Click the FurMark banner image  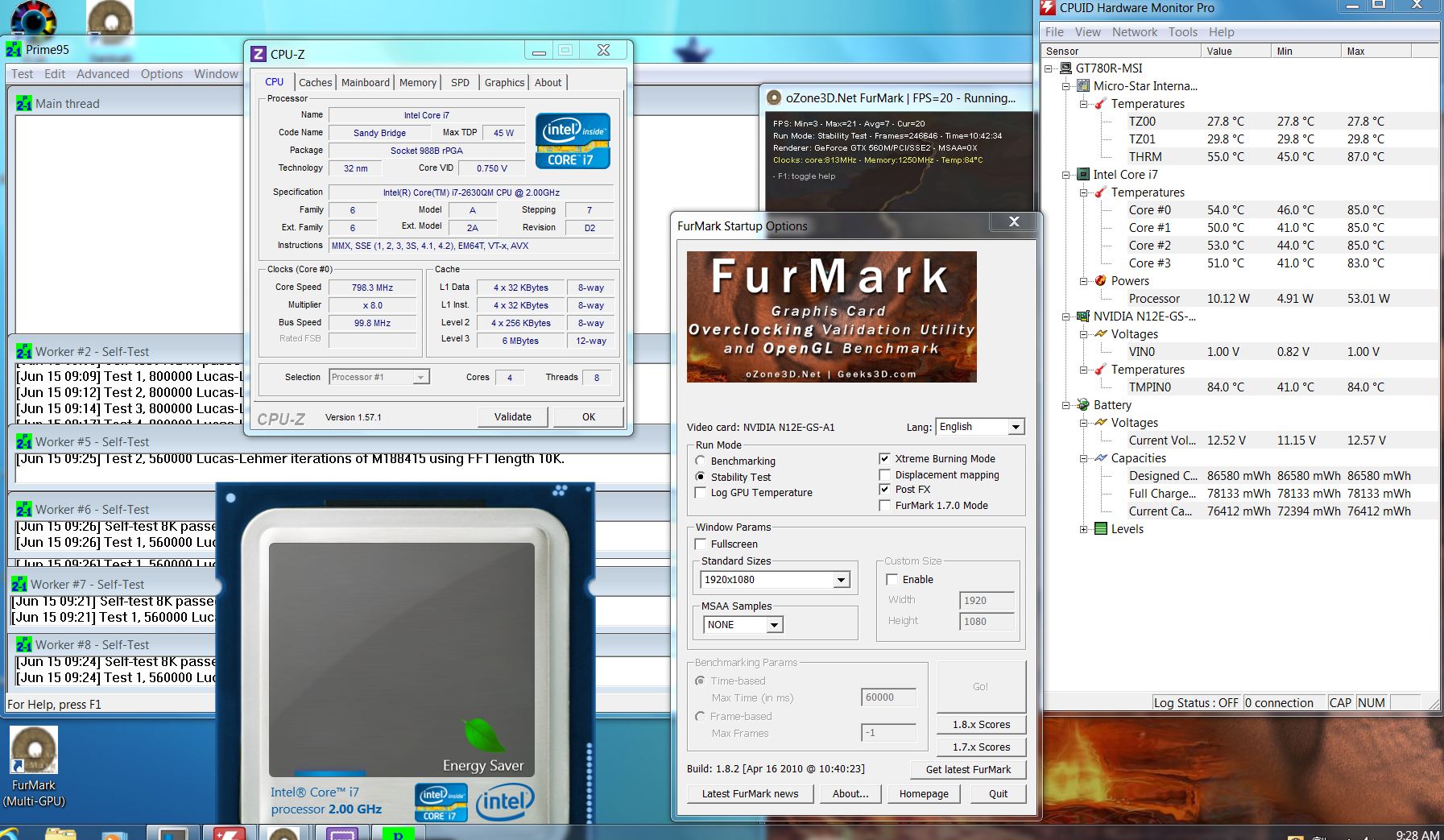click(831, 317)
